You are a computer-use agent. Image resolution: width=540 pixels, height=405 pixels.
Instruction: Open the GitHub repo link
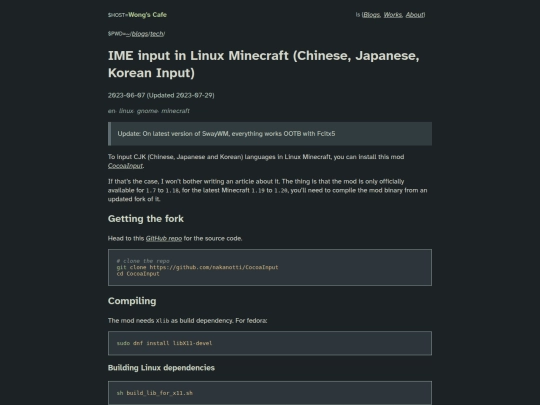point(164,238)
